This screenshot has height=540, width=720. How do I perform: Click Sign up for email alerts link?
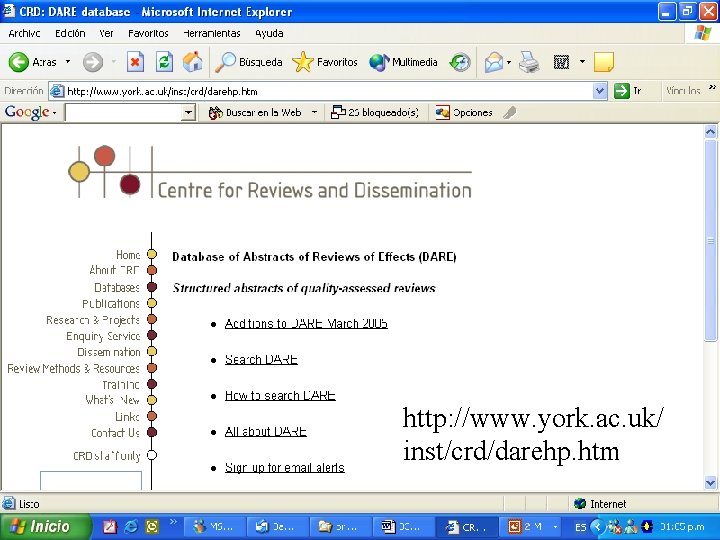point(285,467)
